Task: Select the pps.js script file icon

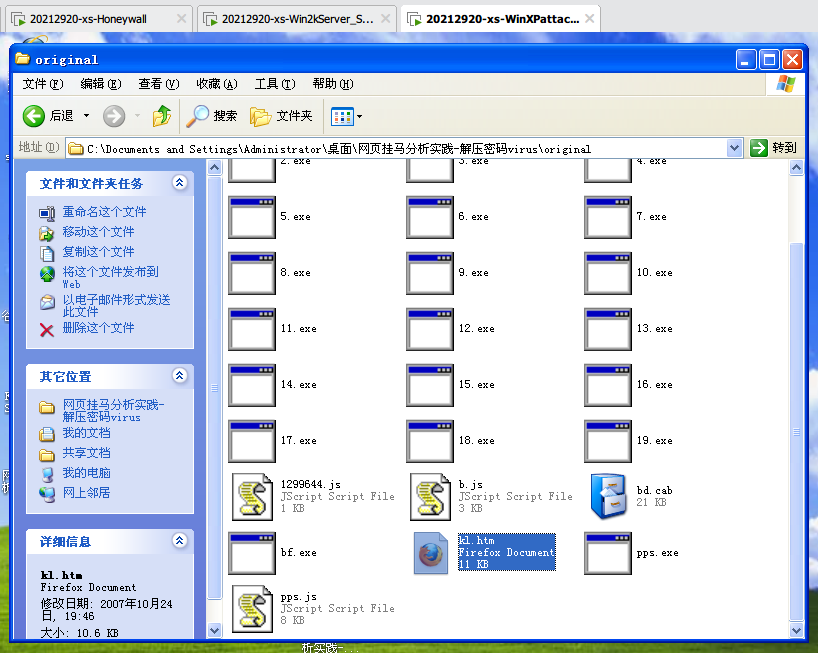Action: [x=252, y=609]
